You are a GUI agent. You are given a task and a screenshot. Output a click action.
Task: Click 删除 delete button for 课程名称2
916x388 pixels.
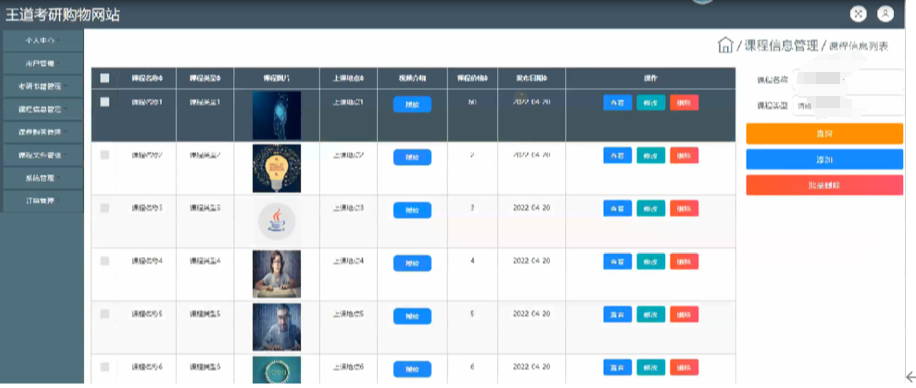click(684, 155)
